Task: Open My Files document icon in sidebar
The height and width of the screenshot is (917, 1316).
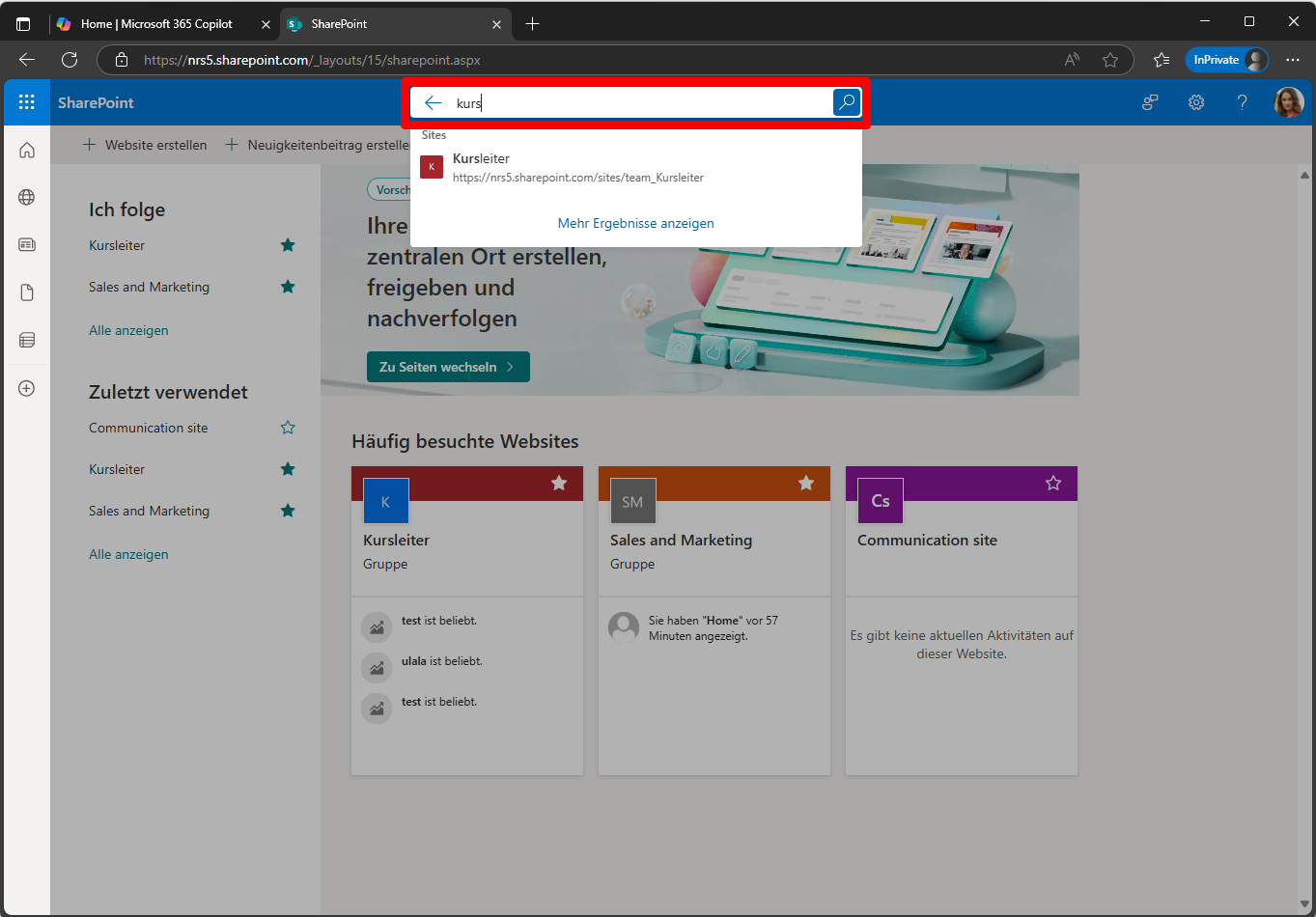Action: click(x=27, y=292)
